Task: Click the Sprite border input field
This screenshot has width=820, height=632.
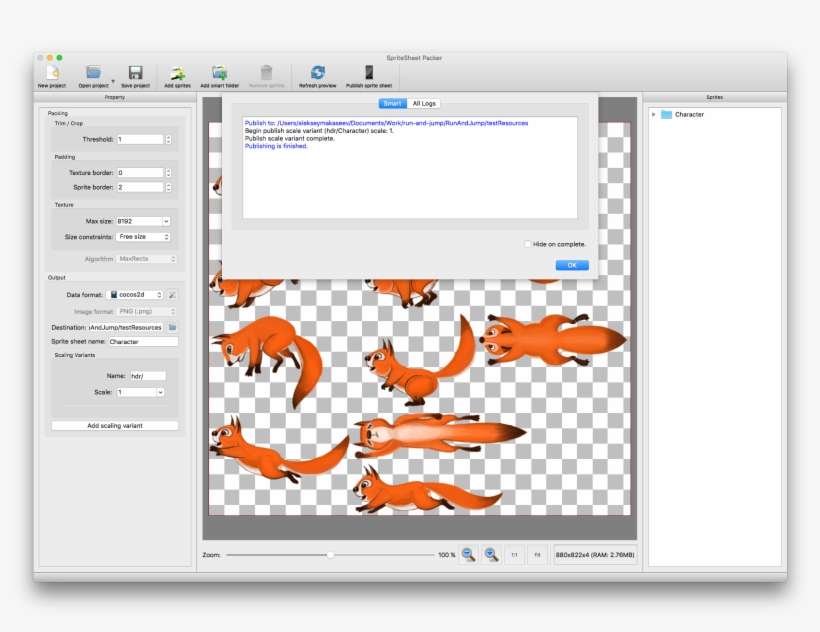Action: pyautogui.click(x=140, y=187)
